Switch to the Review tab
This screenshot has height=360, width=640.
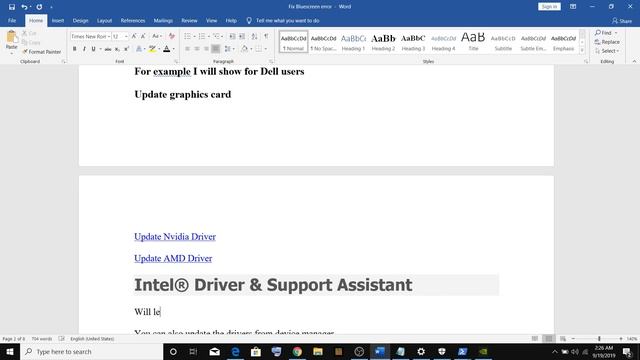point(189,20)
